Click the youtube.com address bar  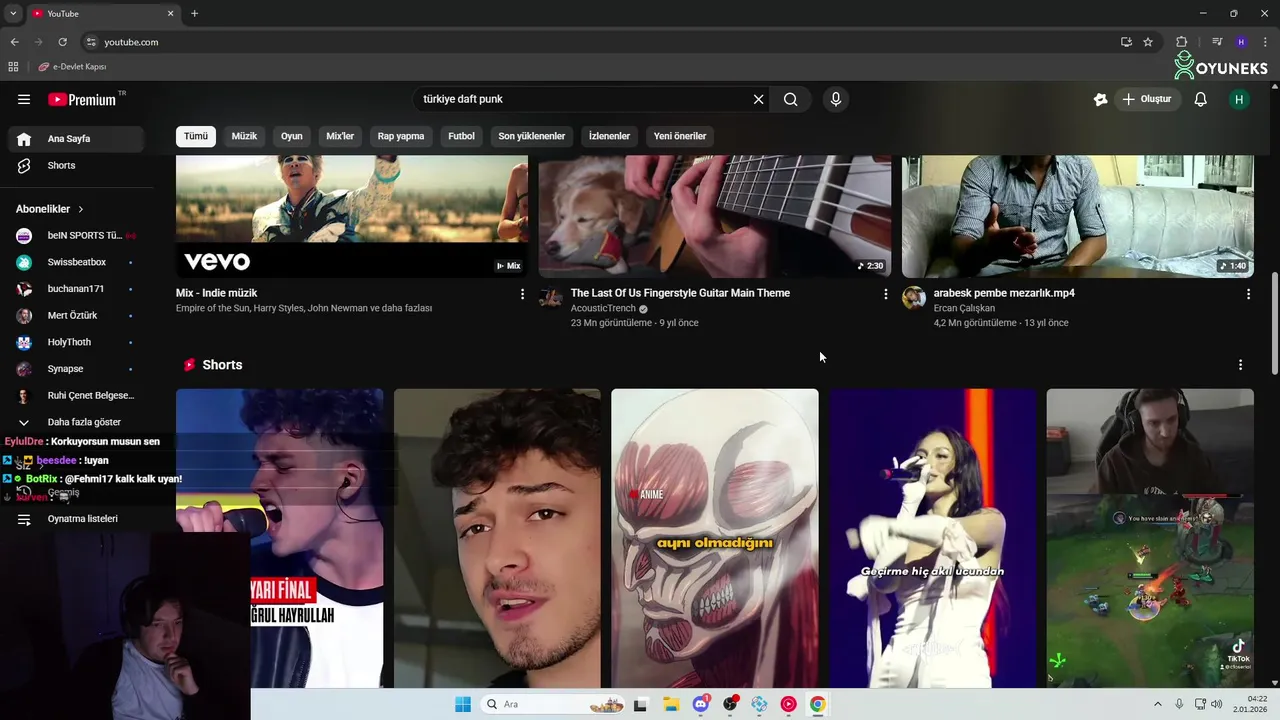pos(600,42)
